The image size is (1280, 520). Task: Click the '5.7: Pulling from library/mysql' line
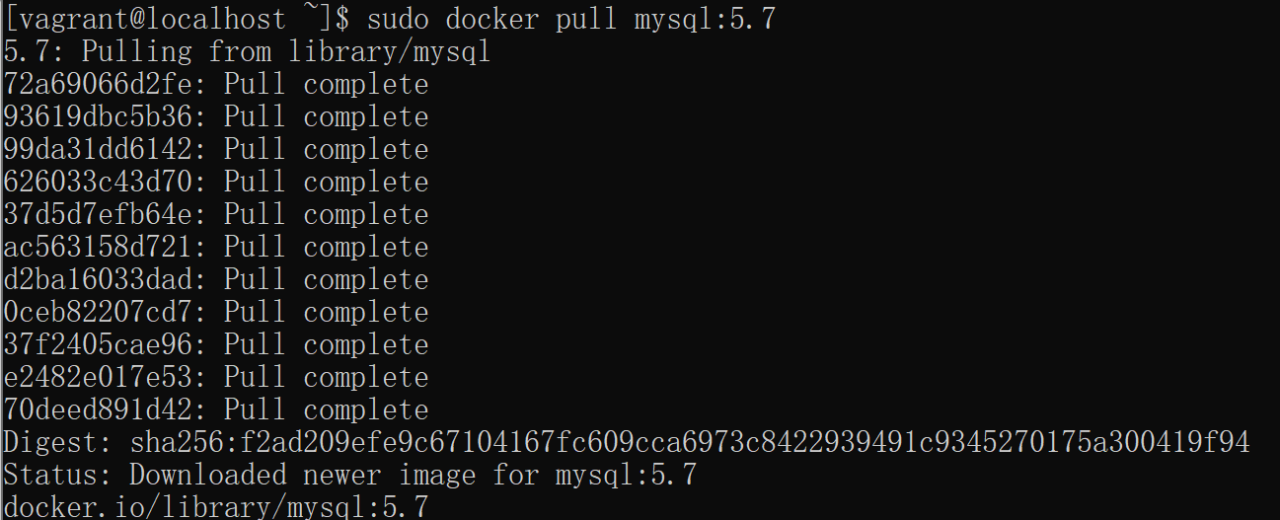(247, 51)
